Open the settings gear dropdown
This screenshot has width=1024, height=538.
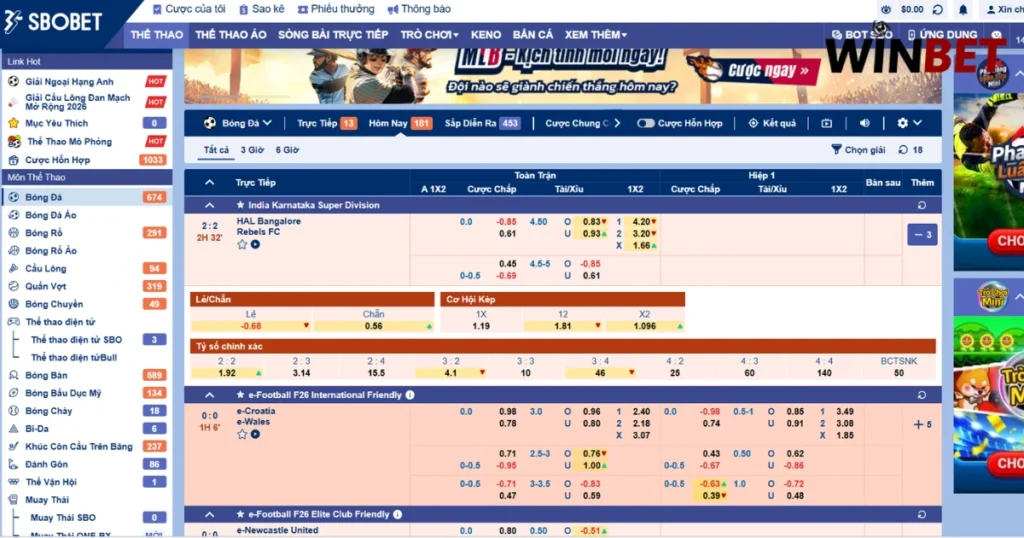click(x=909, y=123)
